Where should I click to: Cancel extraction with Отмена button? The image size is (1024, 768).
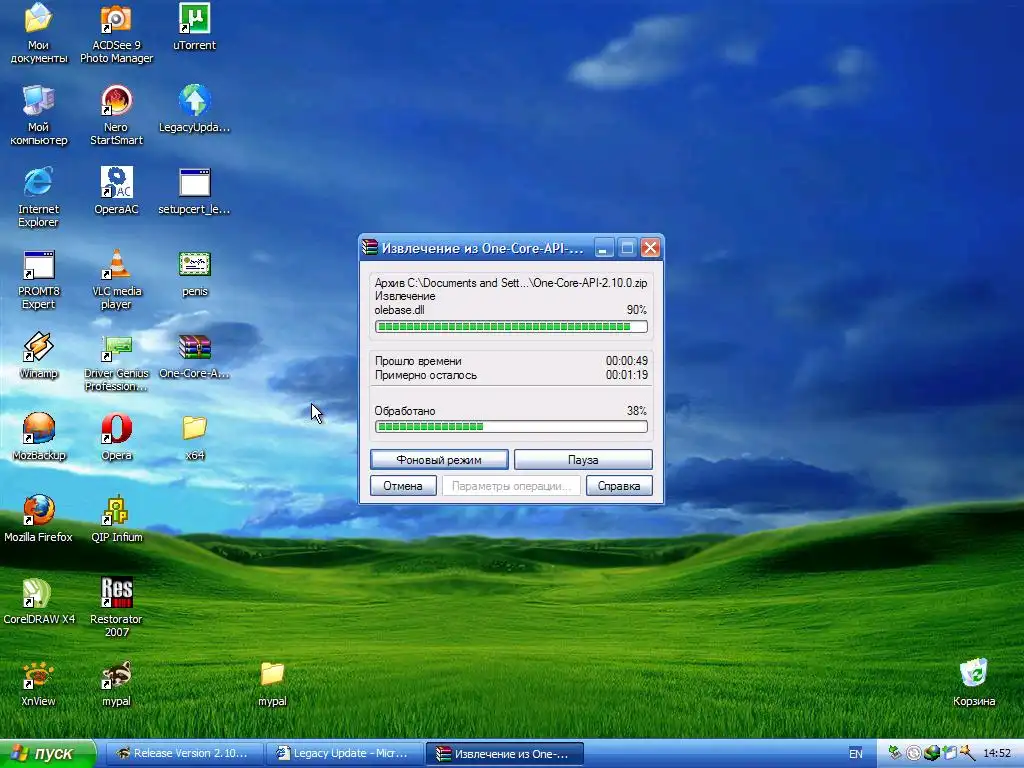pyautogui.click(x=403, y=486)
